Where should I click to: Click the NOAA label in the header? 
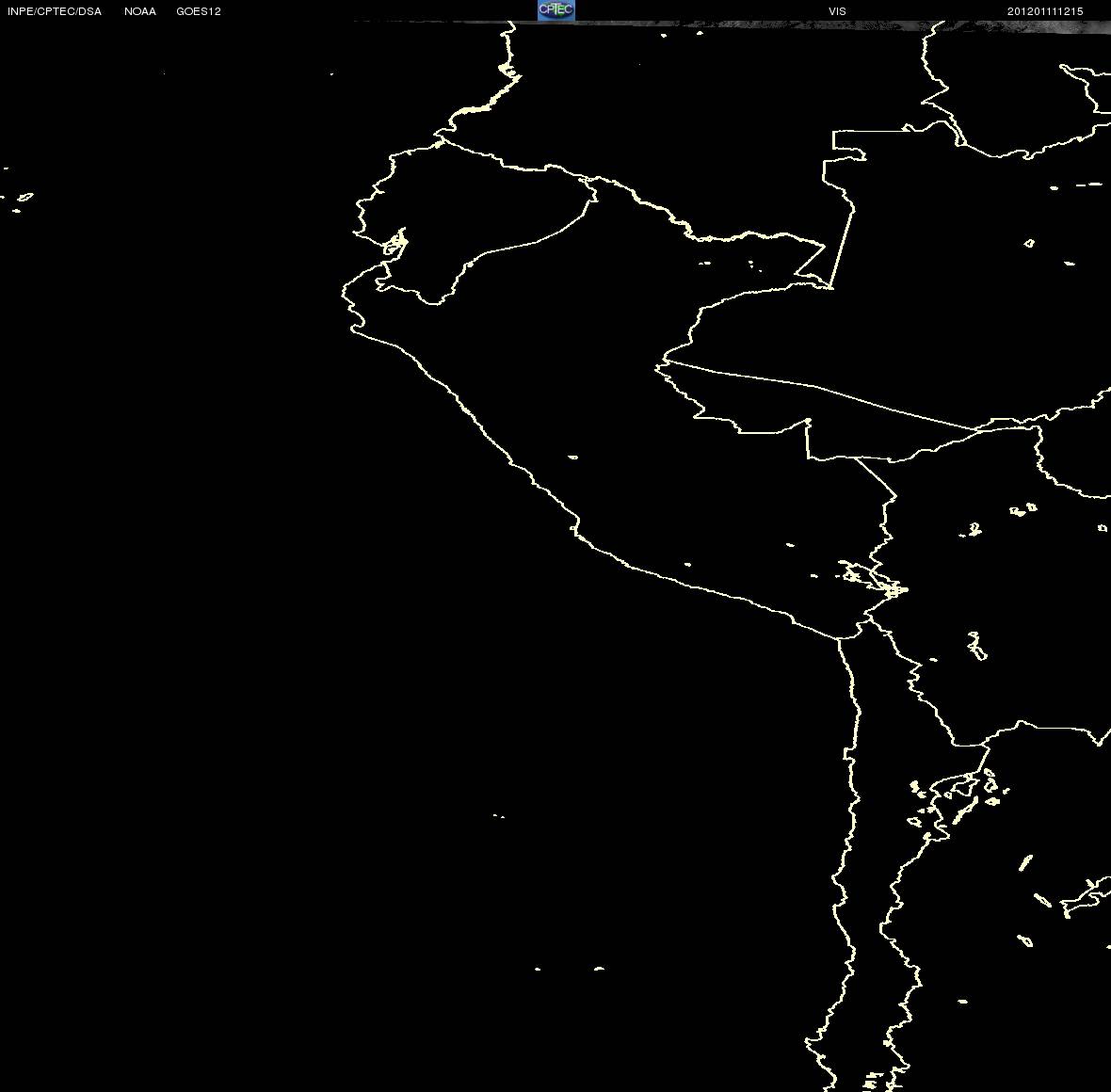[x=140, y=11]
